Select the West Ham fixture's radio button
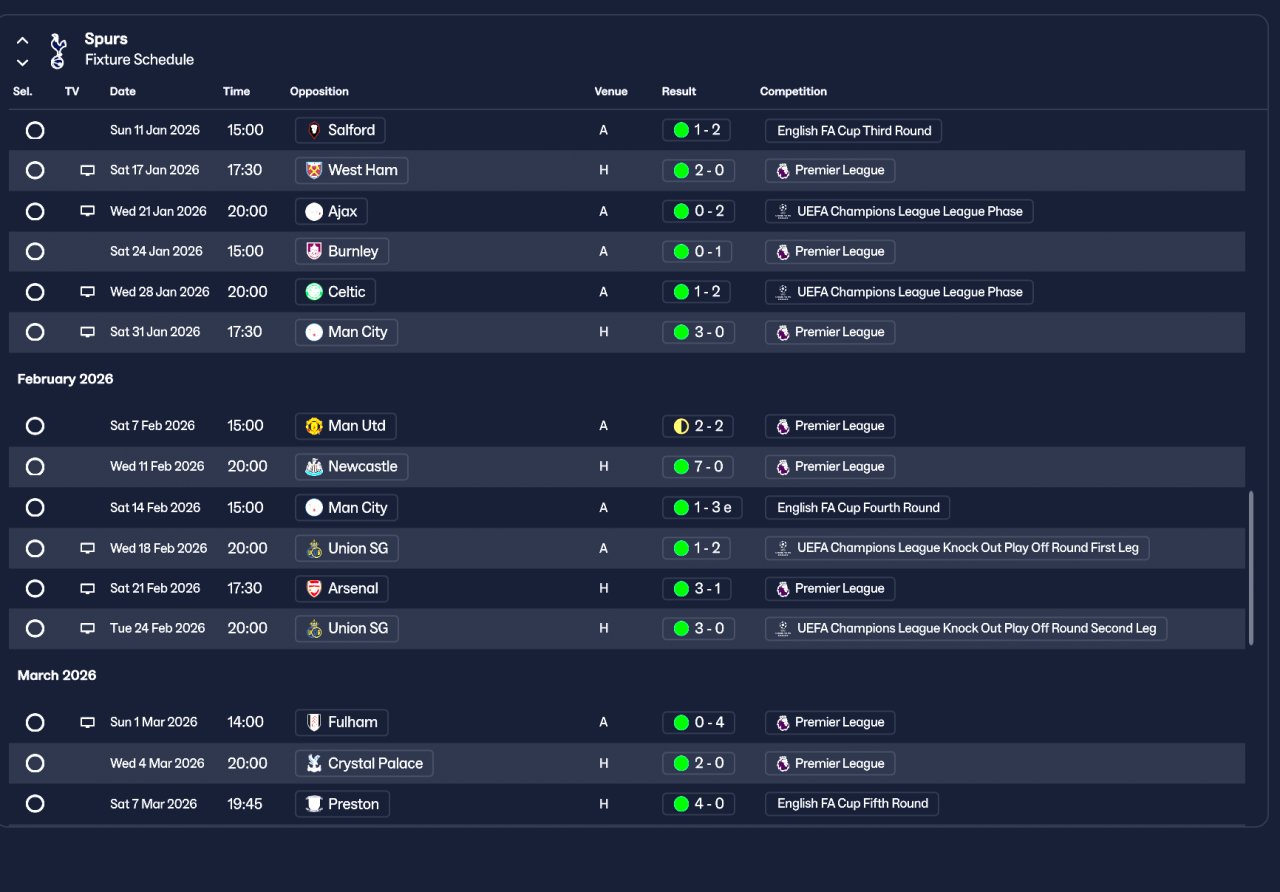1280x892 pixels. (35, 170)
